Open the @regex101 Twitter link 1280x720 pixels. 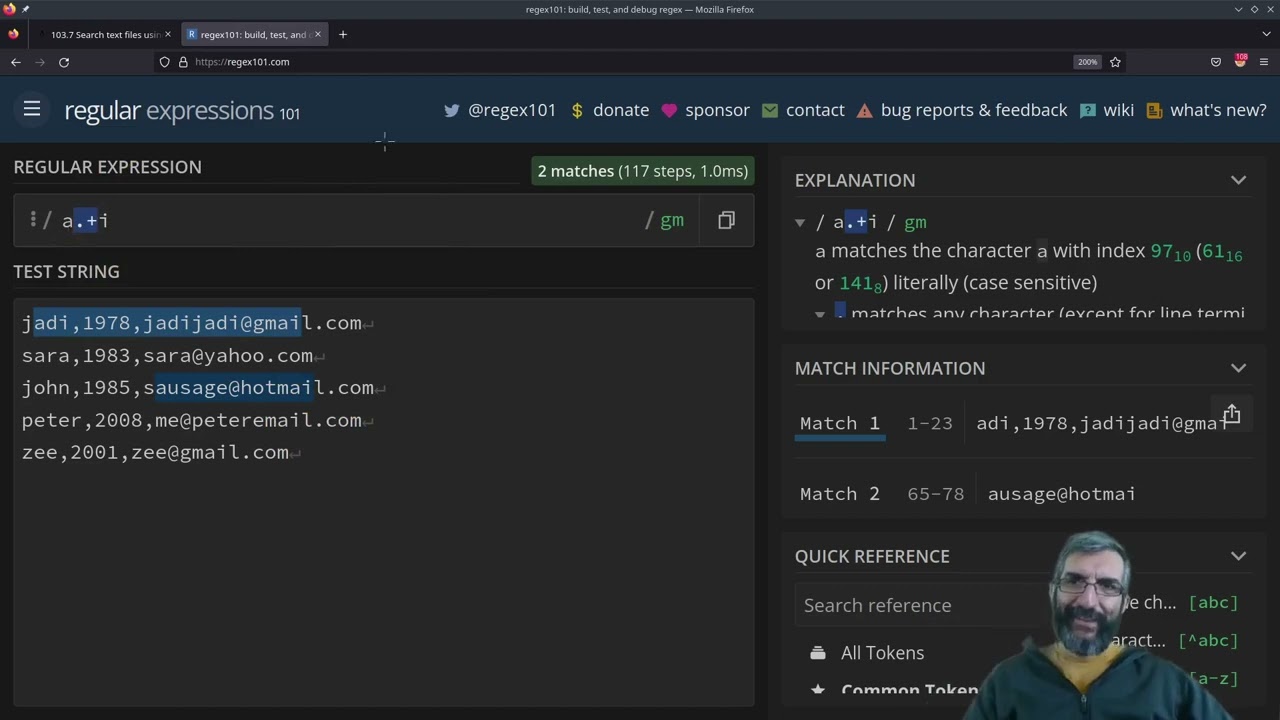pyautogui.click(x=511, y=110)
